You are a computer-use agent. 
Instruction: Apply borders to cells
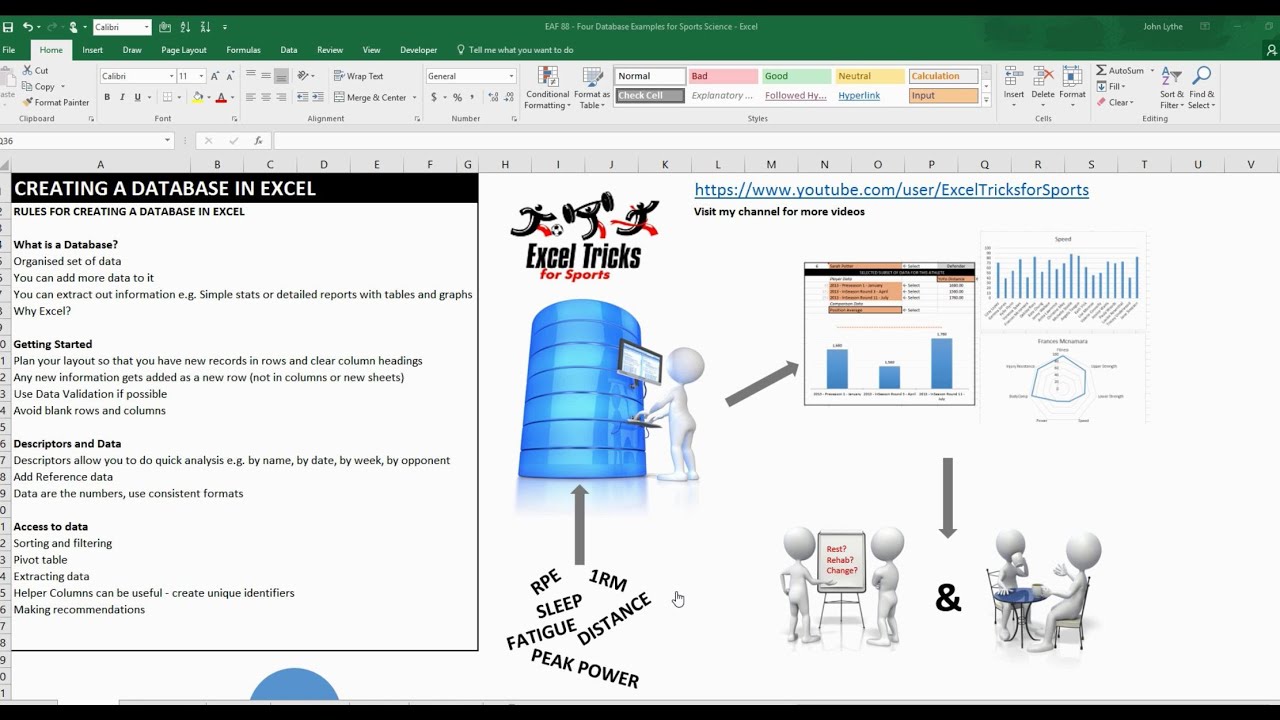pos(167,97)
